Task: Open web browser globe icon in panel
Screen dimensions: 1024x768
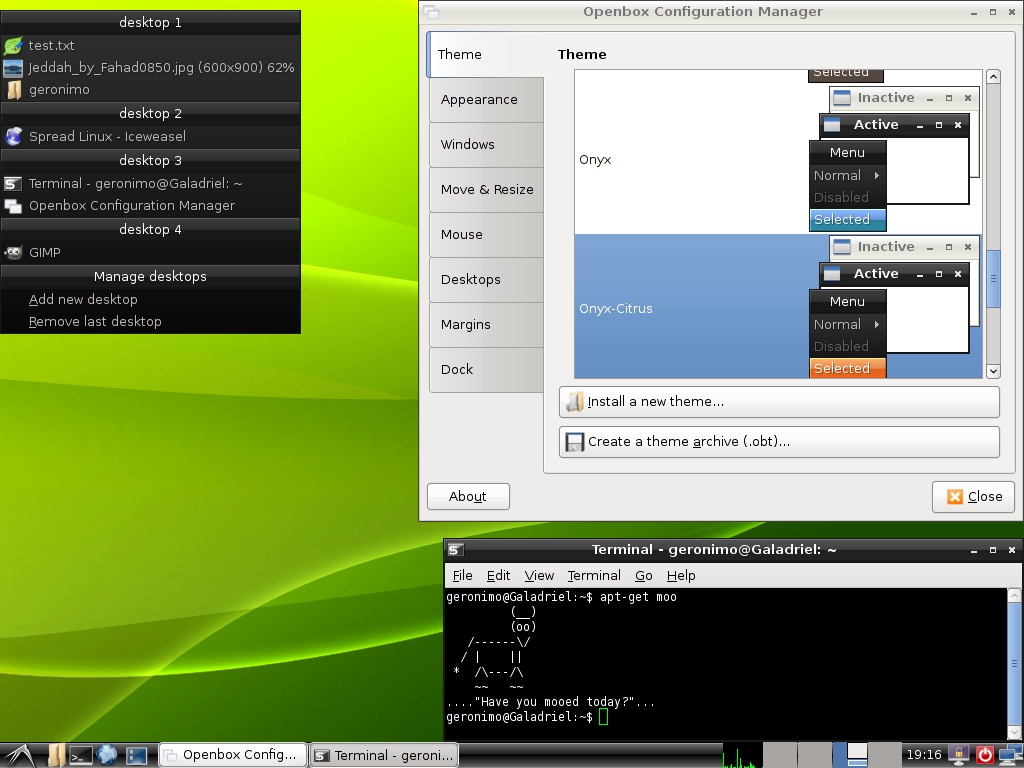Action: tap(107, 755)
